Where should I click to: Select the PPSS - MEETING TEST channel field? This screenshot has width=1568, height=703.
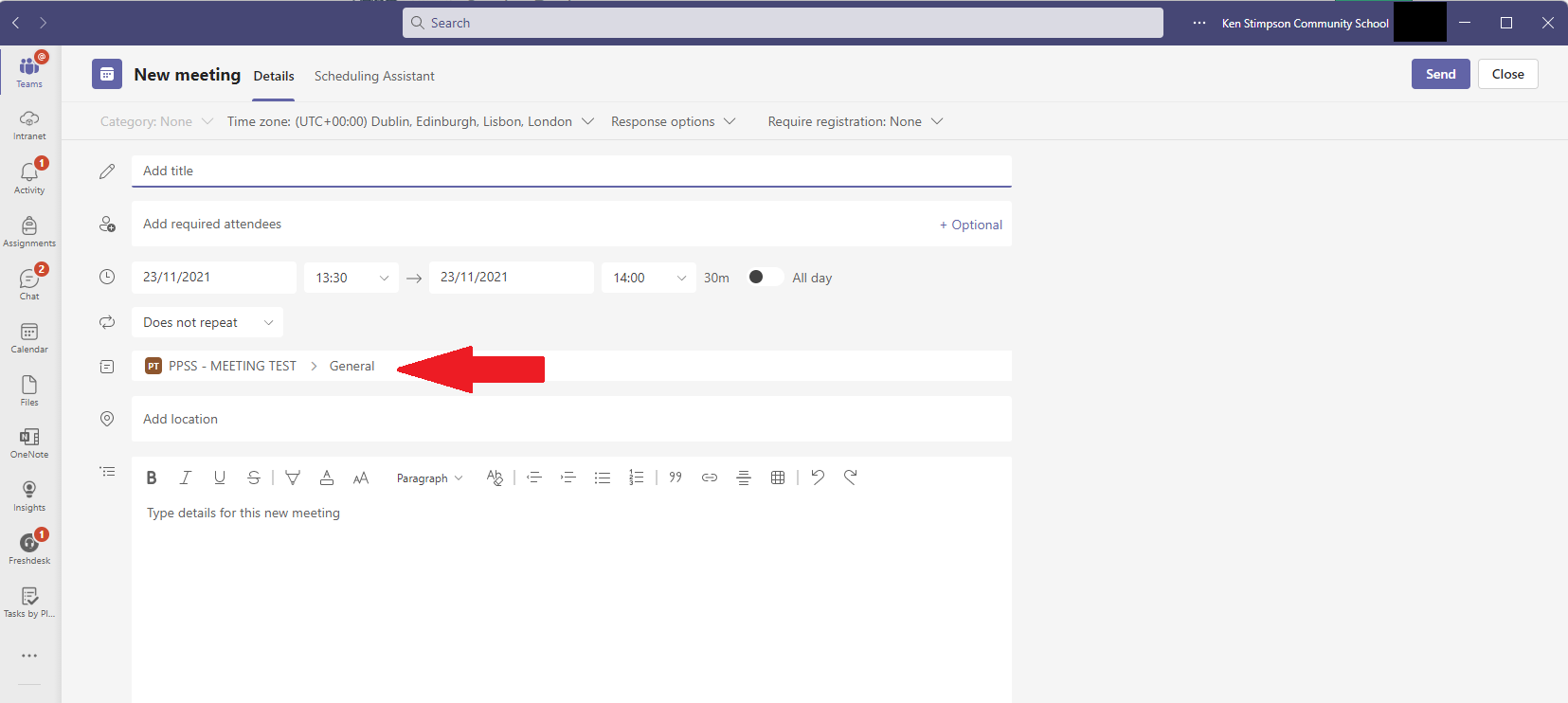(571, 366)
